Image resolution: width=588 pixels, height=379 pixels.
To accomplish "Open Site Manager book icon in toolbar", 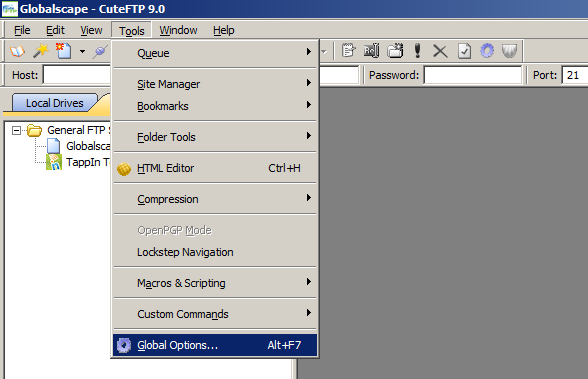I will click(x=17, y=51).
